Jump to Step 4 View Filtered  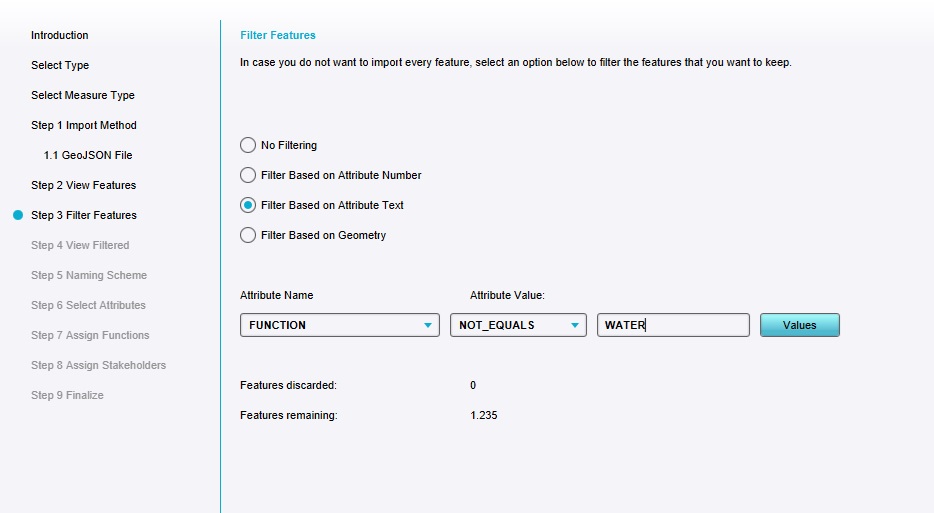coord(80,245)
